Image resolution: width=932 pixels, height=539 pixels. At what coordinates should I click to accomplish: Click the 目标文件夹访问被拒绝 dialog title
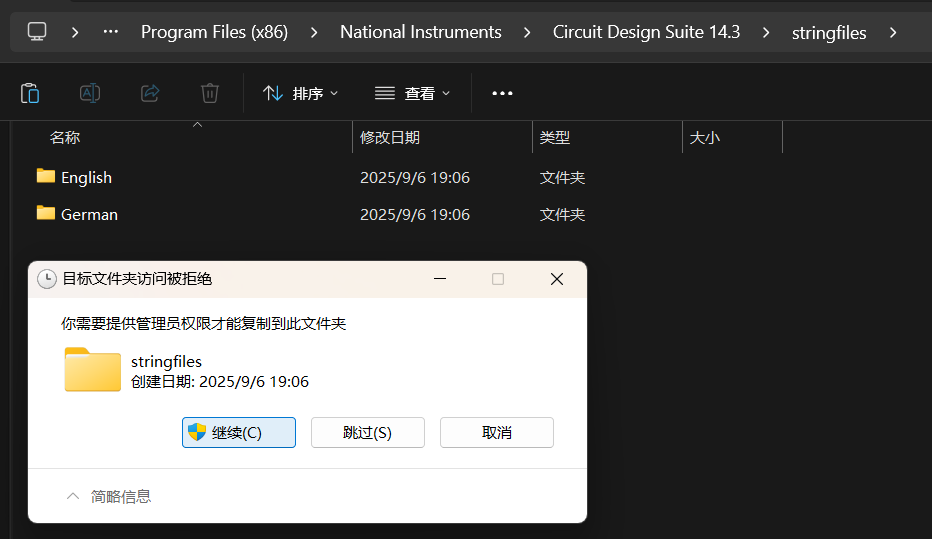(137, 279)
